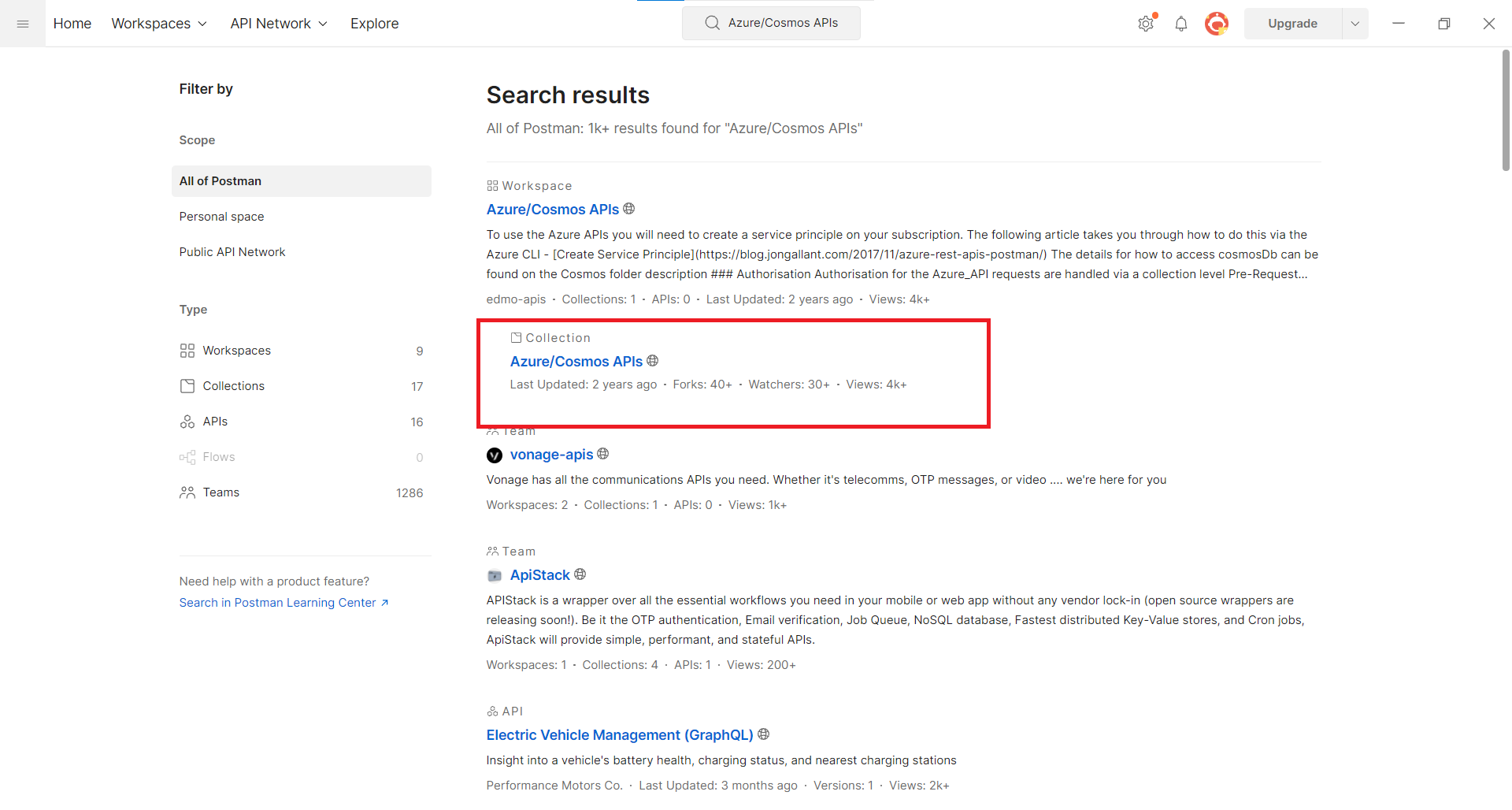
Task: Select the All of Postman scope
Action: (x=302, y=181)
